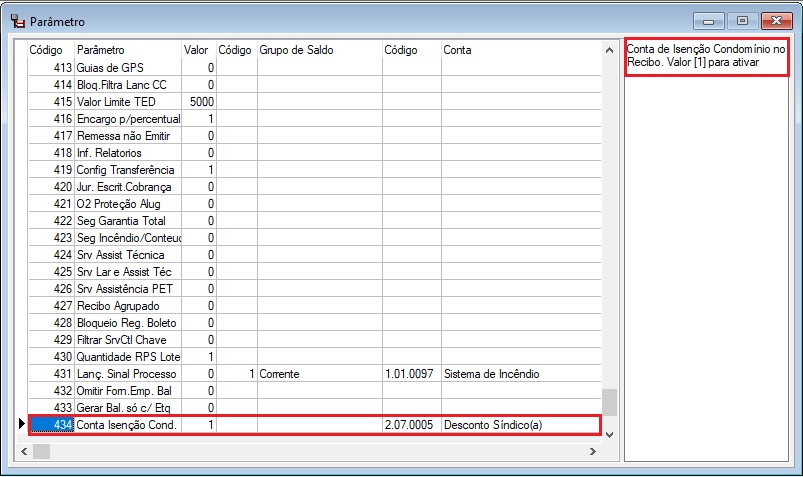Select the 'Valor Limite TED' cell
Screen dimensions: 803x477
pos(128,101)
